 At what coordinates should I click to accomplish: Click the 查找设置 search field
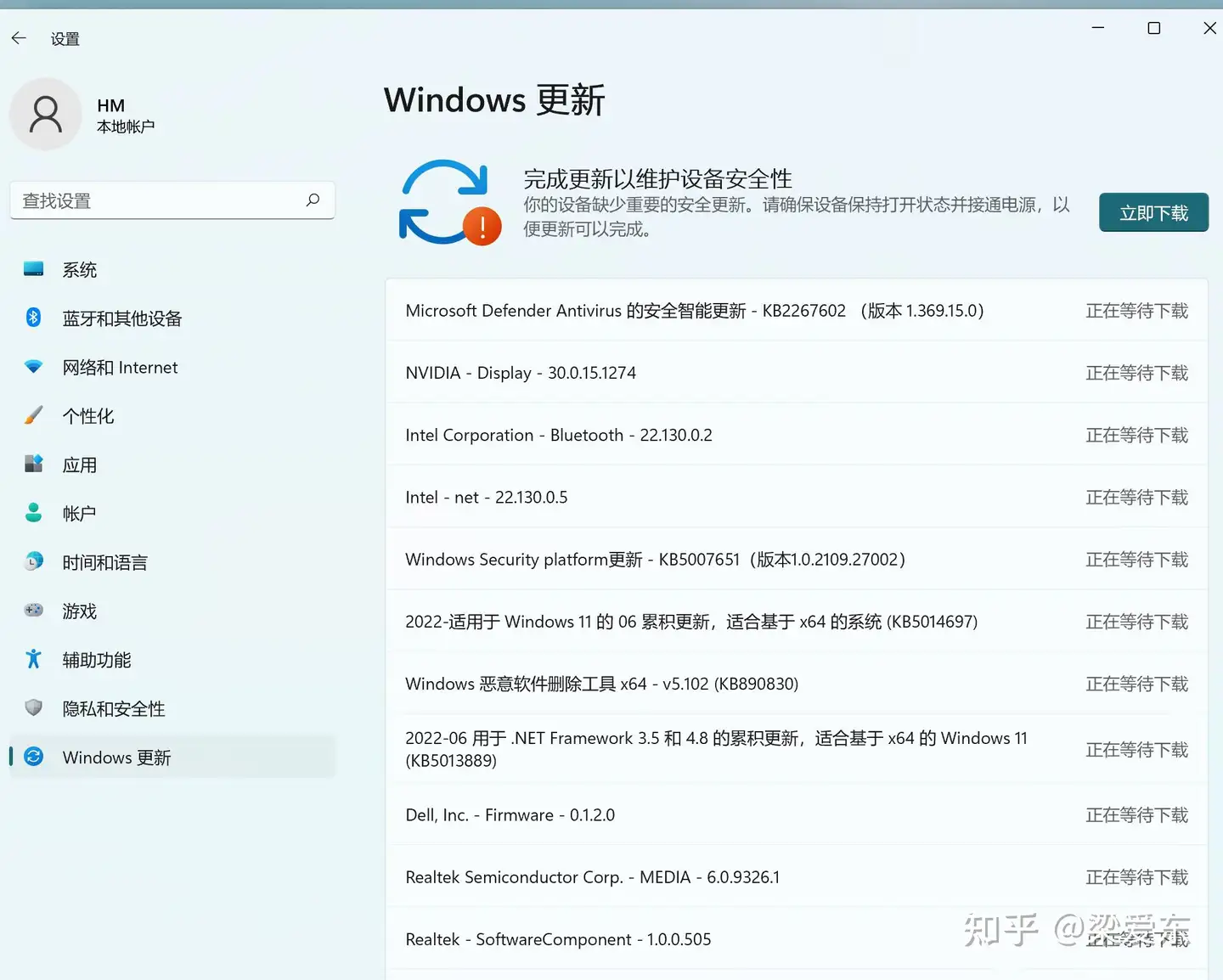tap(172, 200)
